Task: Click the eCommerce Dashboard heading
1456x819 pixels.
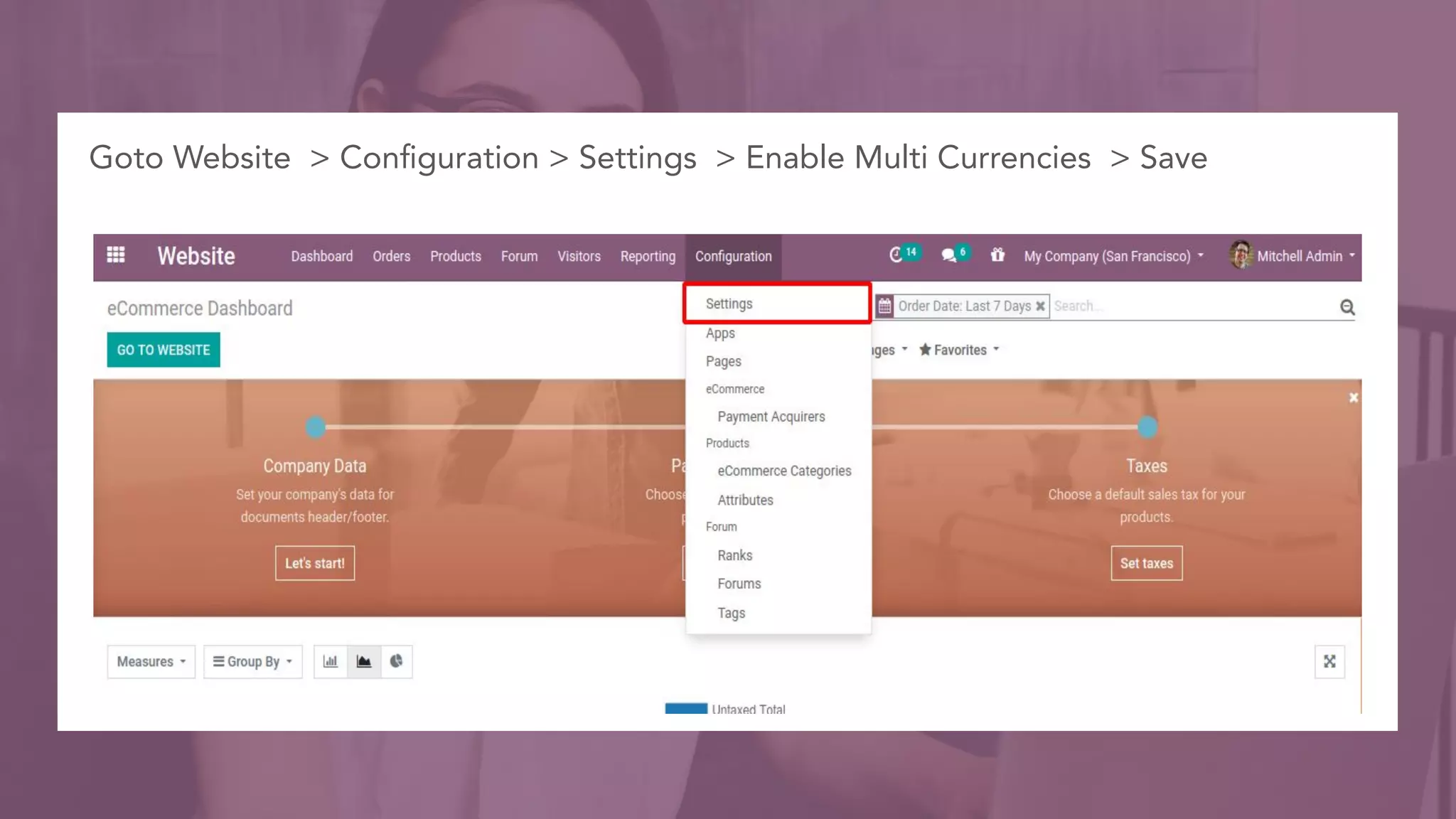Action: coord(200,309)
